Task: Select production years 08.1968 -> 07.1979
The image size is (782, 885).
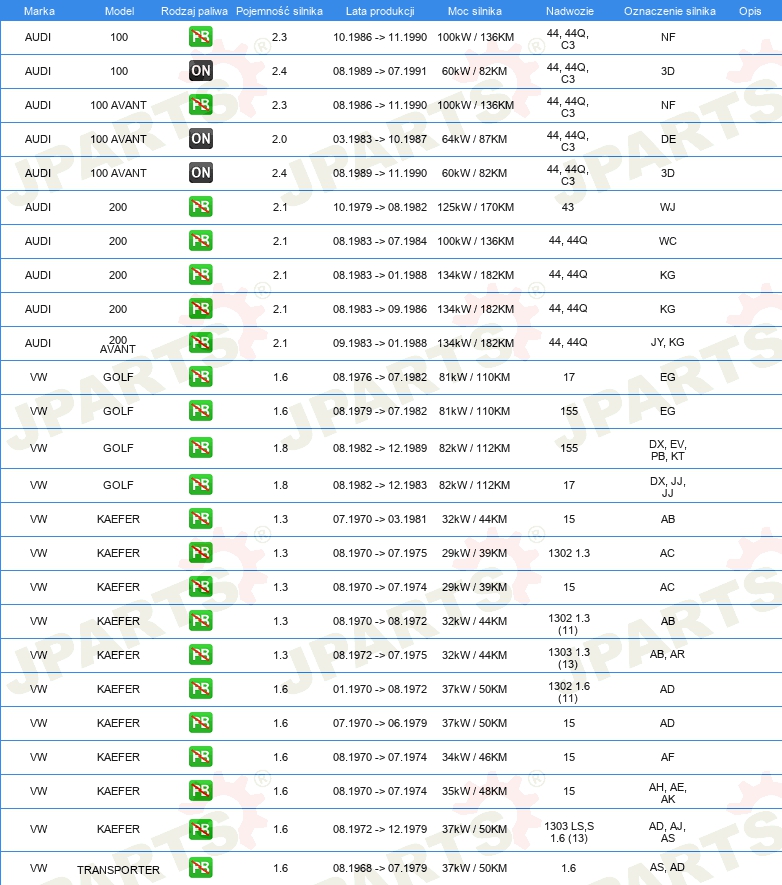Action: 380,868
